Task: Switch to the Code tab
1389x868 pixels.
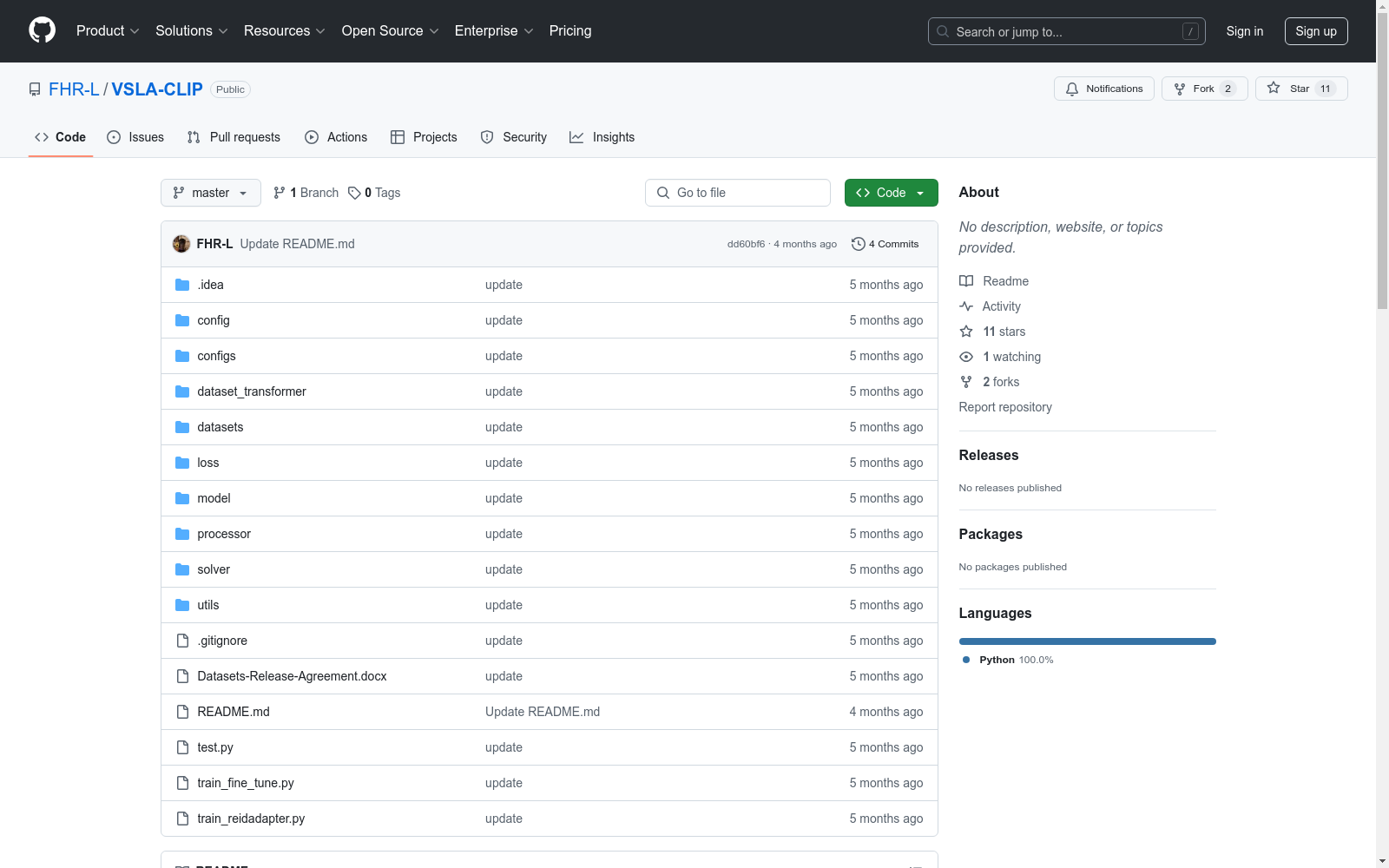Action: (61, 137)
